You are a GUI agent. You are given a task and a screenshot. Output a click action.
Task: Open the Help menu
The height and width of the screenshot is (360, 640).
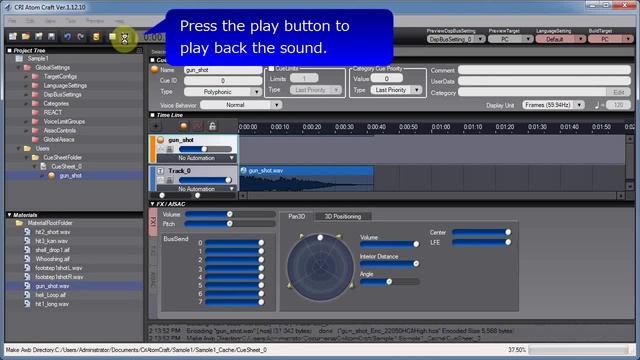tap(119, 21)
